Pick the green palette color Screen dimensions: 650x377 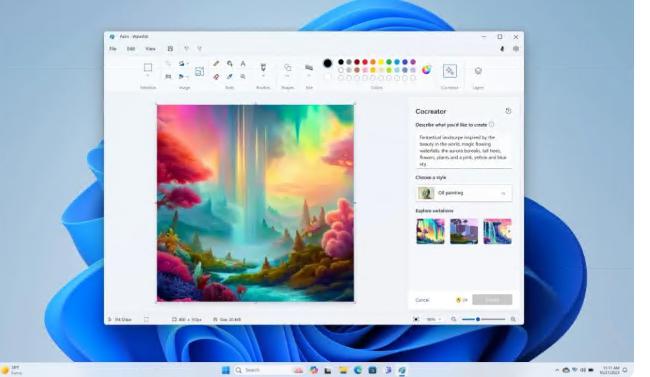(x=389, y=62)
